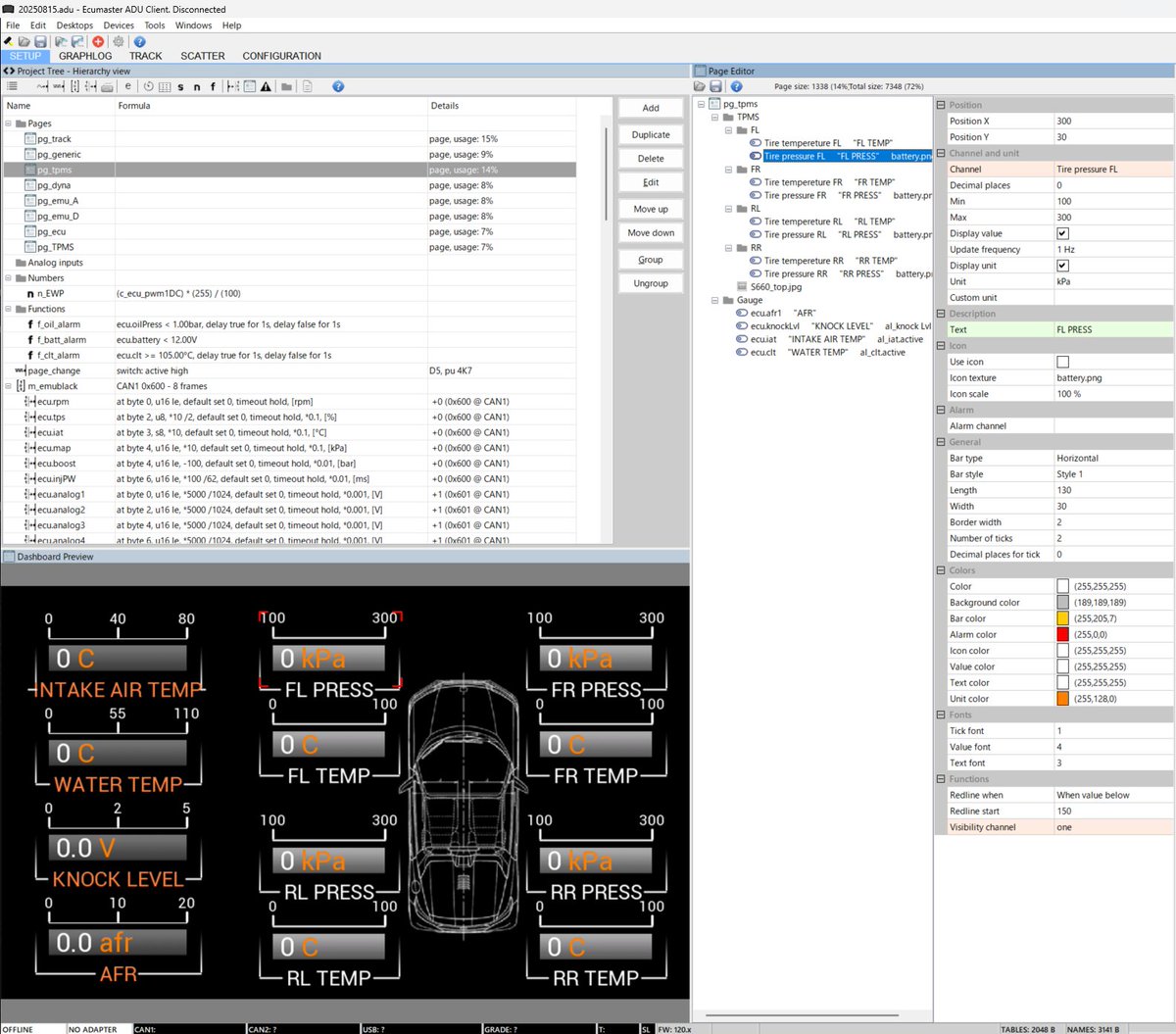The height and width of the screenshot is (1034, 1176).
Task: Click the save project icon in the main toolbar
Action: (x=40, y=41)
